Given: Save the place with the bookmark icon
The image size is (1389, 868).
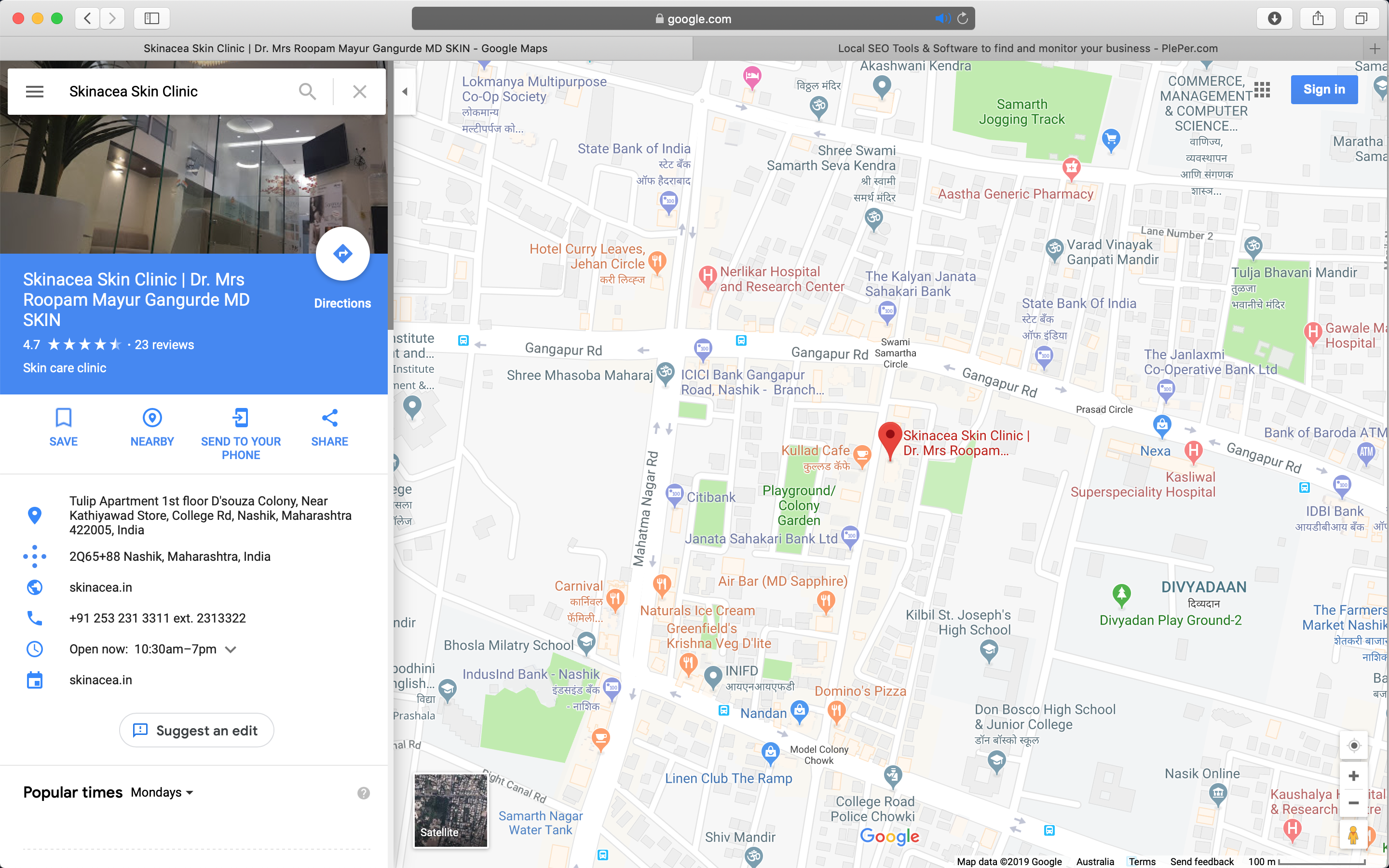Looking at the screenshot, I should 63,427.
